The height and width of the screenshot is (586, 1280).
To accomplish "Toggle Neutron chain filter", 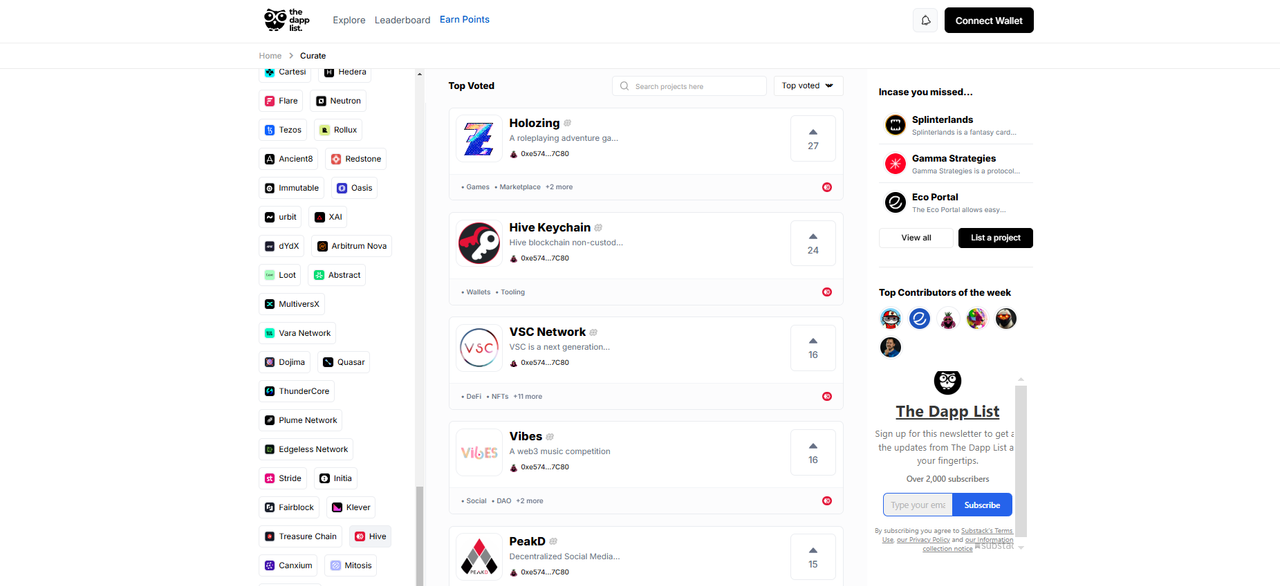I will click(338, 101).
